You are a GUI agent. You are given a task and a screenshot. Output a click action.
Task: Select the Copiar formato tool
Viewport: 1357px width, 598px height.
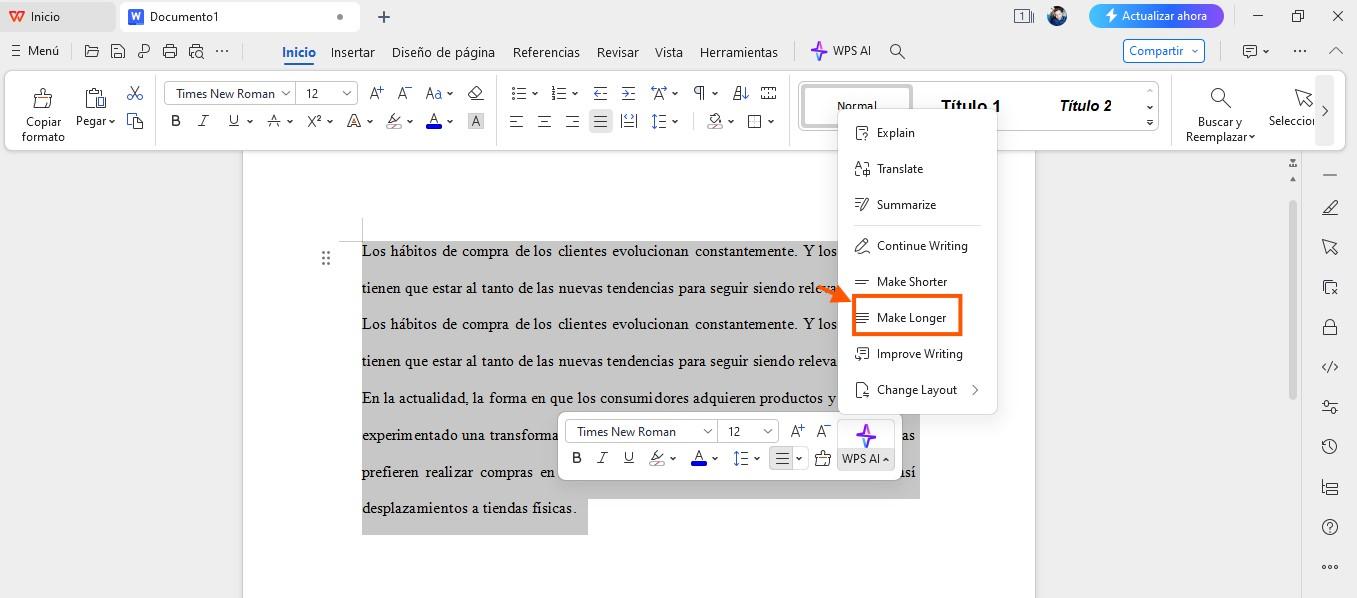pyautogui.click(x=43, y=112)
